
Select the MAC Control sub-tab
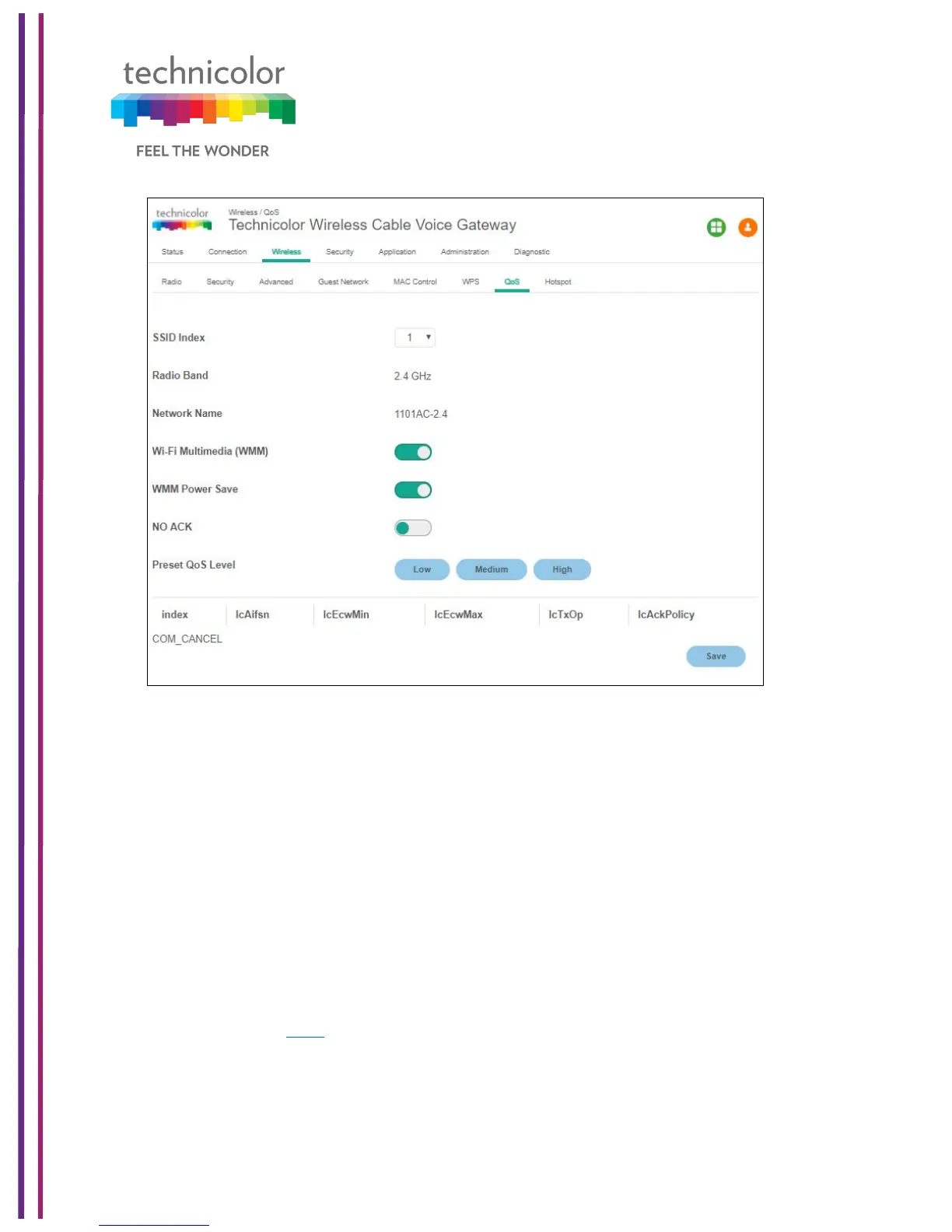(415, 282)
